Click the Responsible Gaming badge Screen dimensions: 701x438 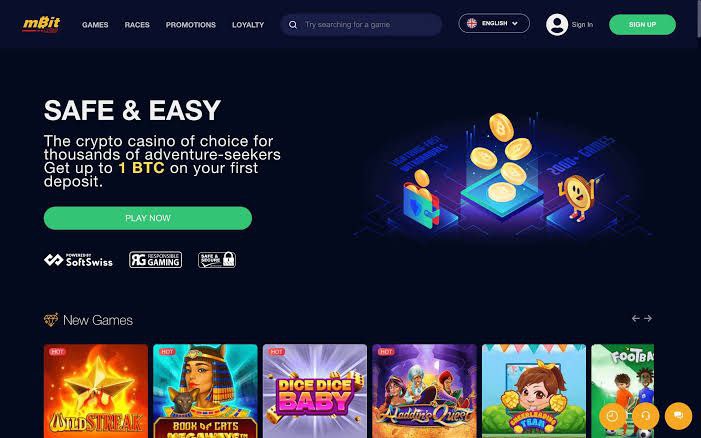click(156, 260)
